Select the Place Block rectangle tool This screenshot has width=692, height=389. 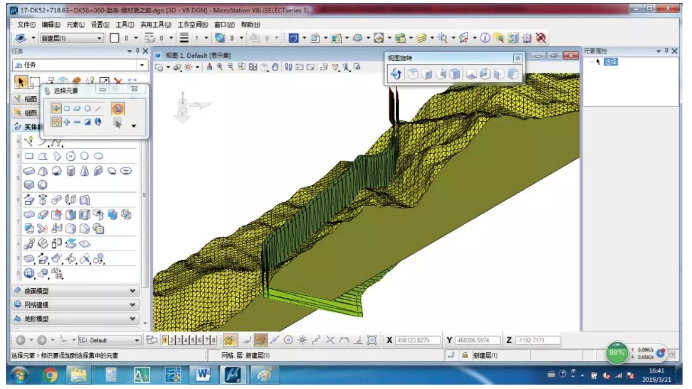pos(29,156)
